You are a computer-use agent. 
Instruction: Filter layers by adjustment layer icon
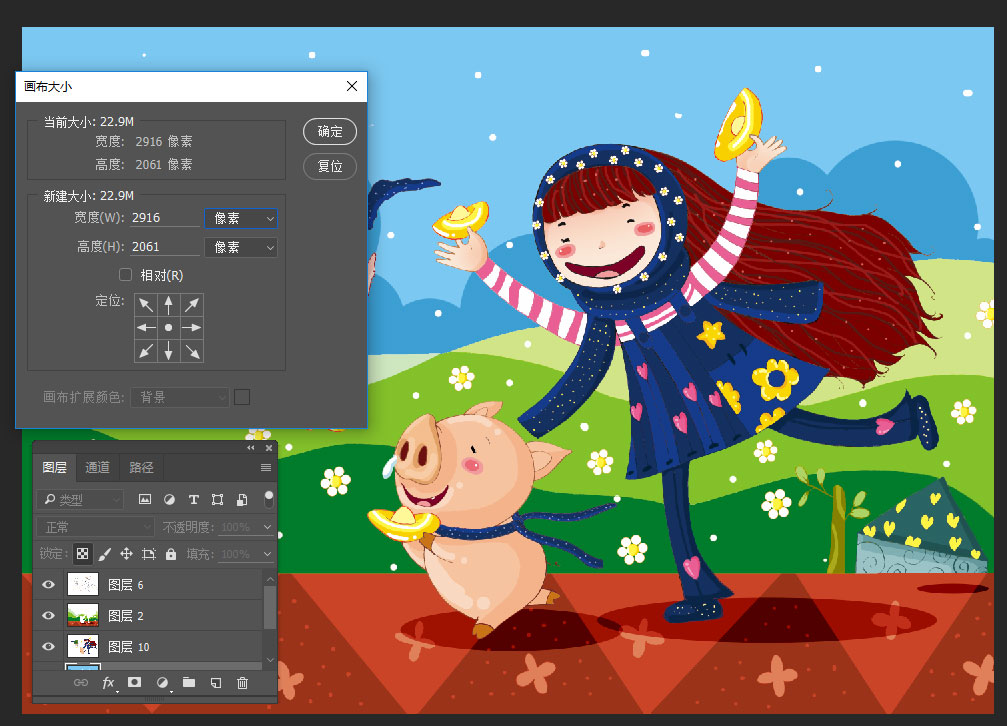coord(170,499)
